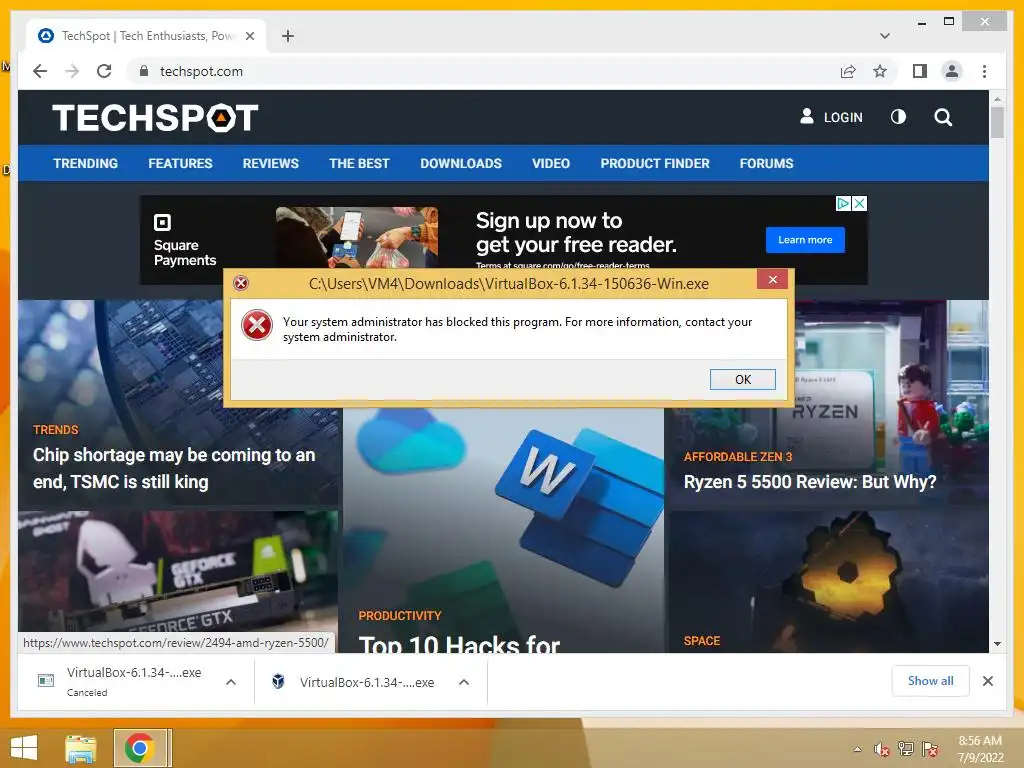Viewport: 1024px width, 768px height.
Task: Click network tray icon
Action: pos(905,749)
